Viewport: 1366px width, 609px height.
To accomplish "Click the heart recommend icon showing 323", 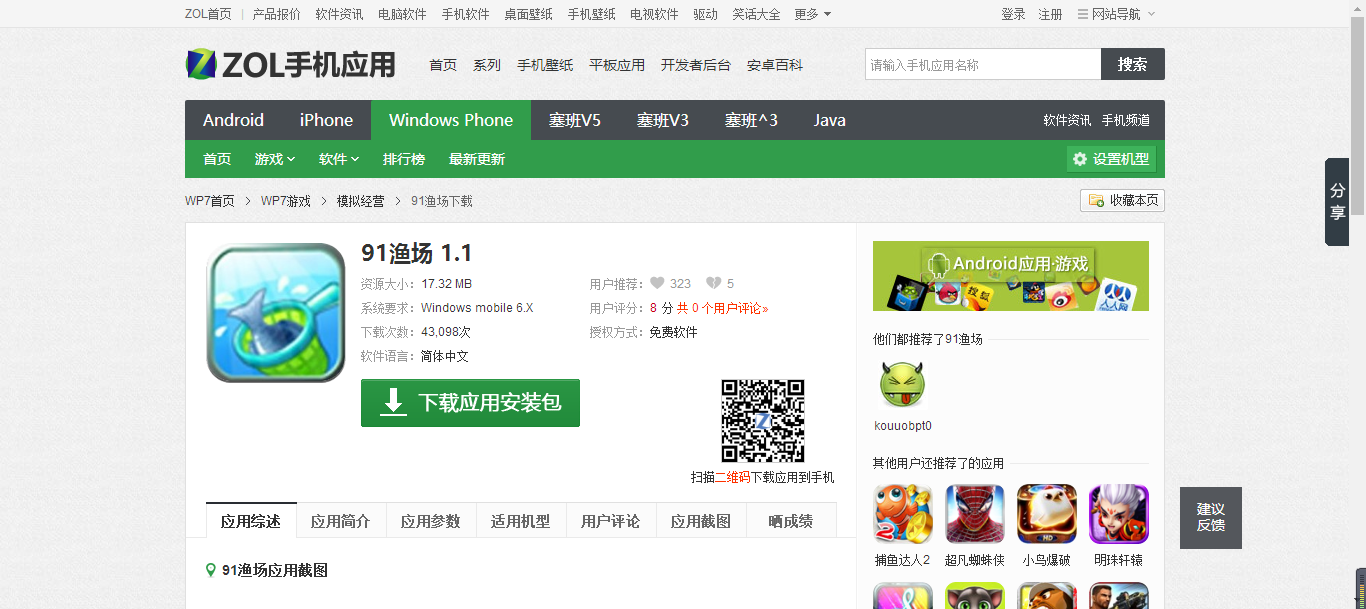I will (x=657, y=283).
